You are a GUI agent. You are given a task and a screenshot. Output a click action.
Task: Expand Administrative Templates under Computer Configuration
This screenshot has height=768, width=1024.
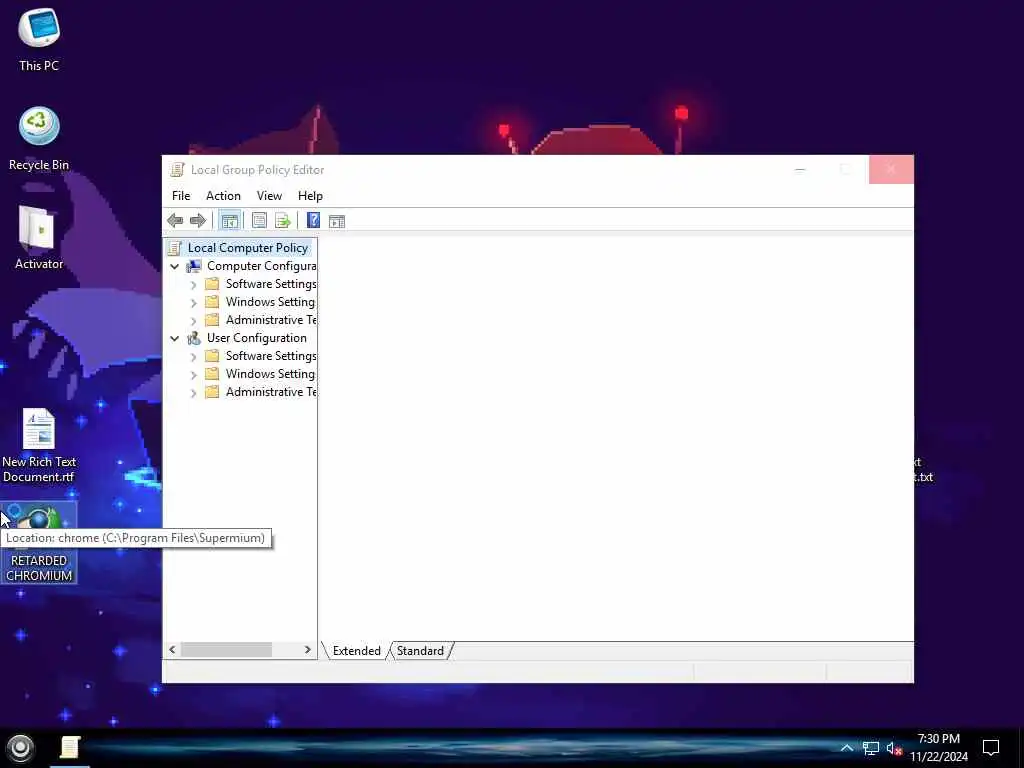pos(193,321)
